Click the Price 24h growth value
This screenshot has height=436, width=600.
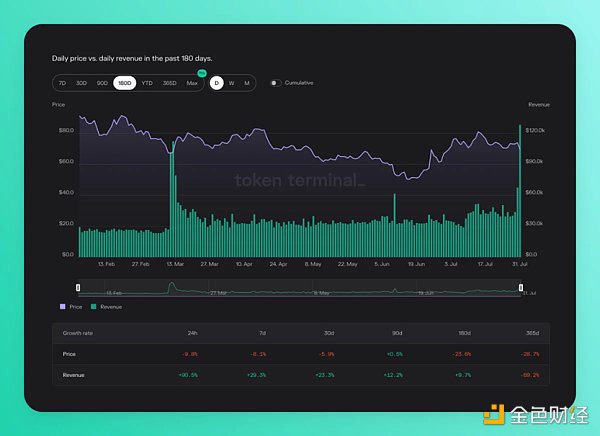coord(189,354)
